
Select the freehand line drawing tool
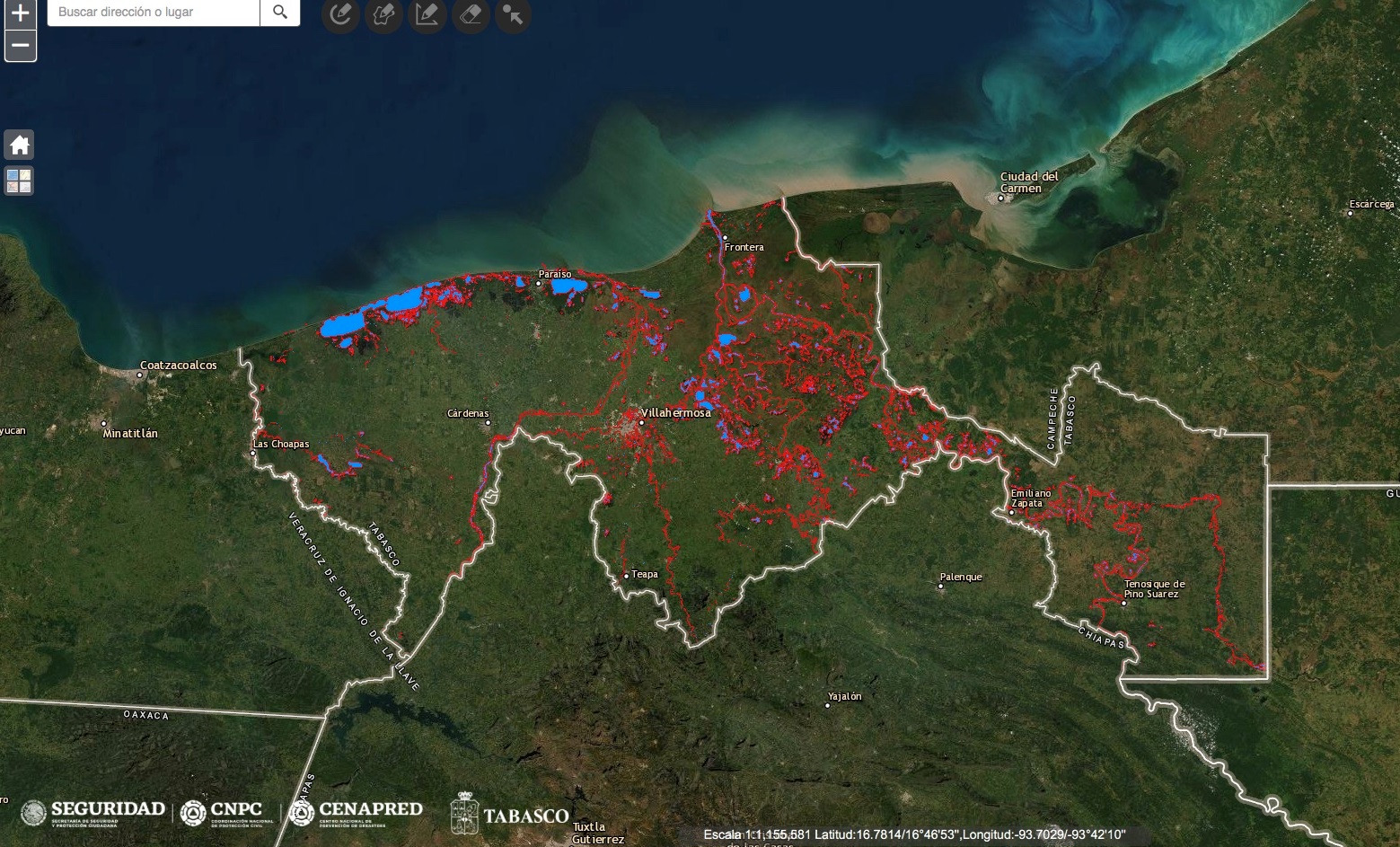(x=340, y=14)
